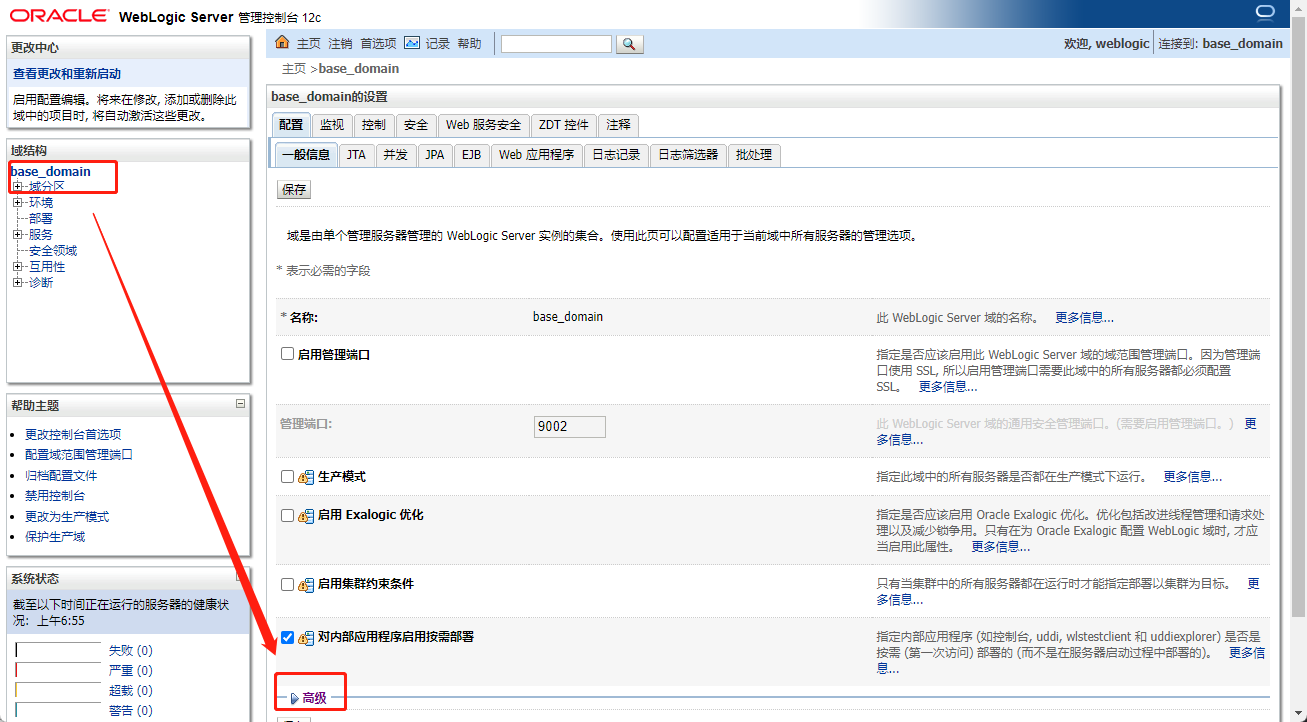Viewport: 1307px width, 722px height.
Task: Expand the 环境 tree node
Action: [x=17, y=203]
